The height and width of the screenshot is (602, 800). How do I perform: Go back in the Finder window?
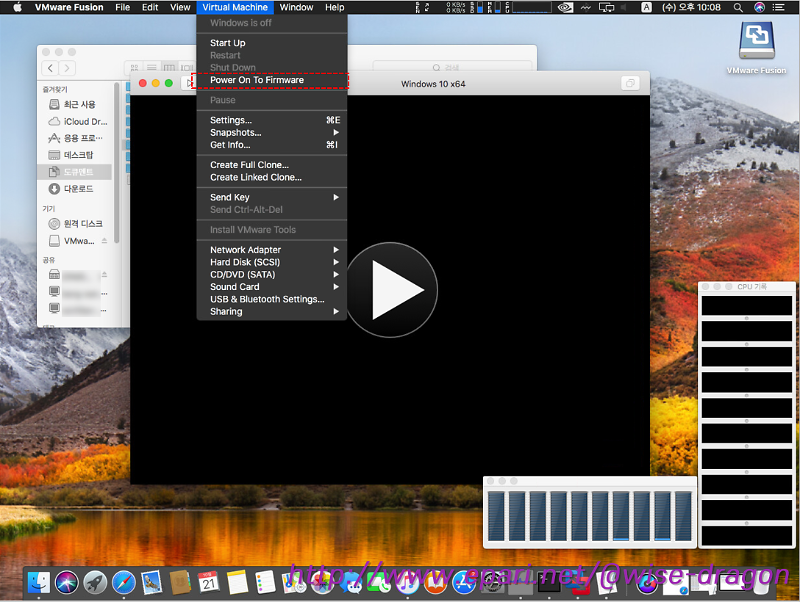tap(50, 68)
